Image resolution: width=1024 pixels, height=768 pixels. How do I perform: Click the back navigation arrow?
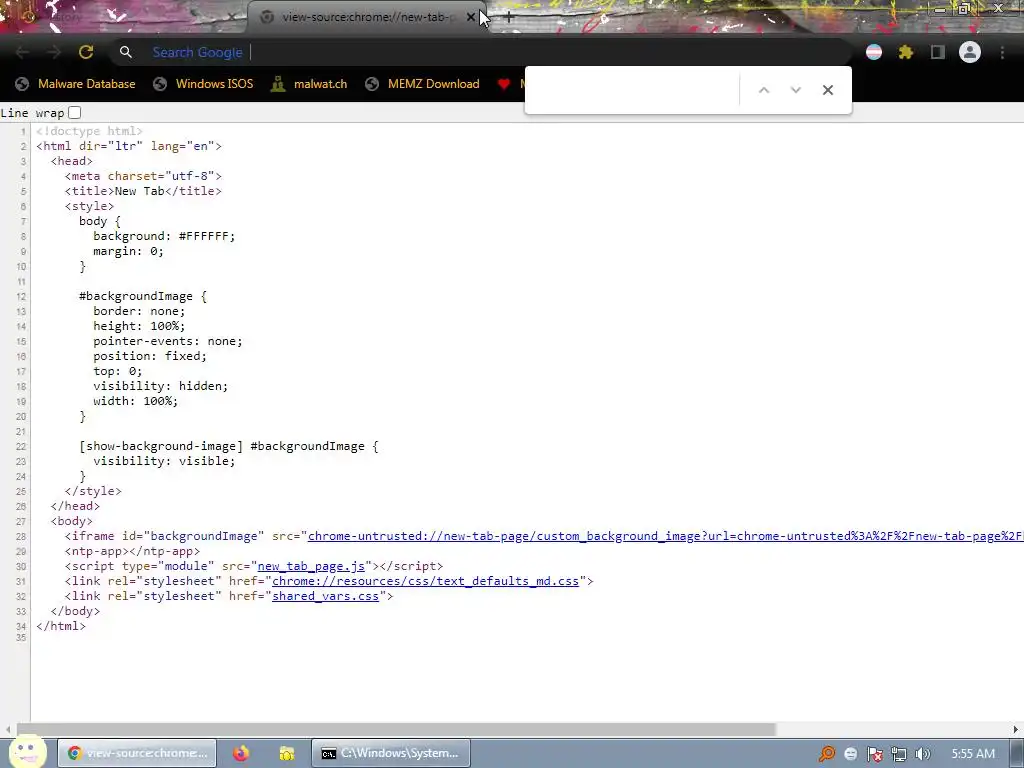point(22,52)
